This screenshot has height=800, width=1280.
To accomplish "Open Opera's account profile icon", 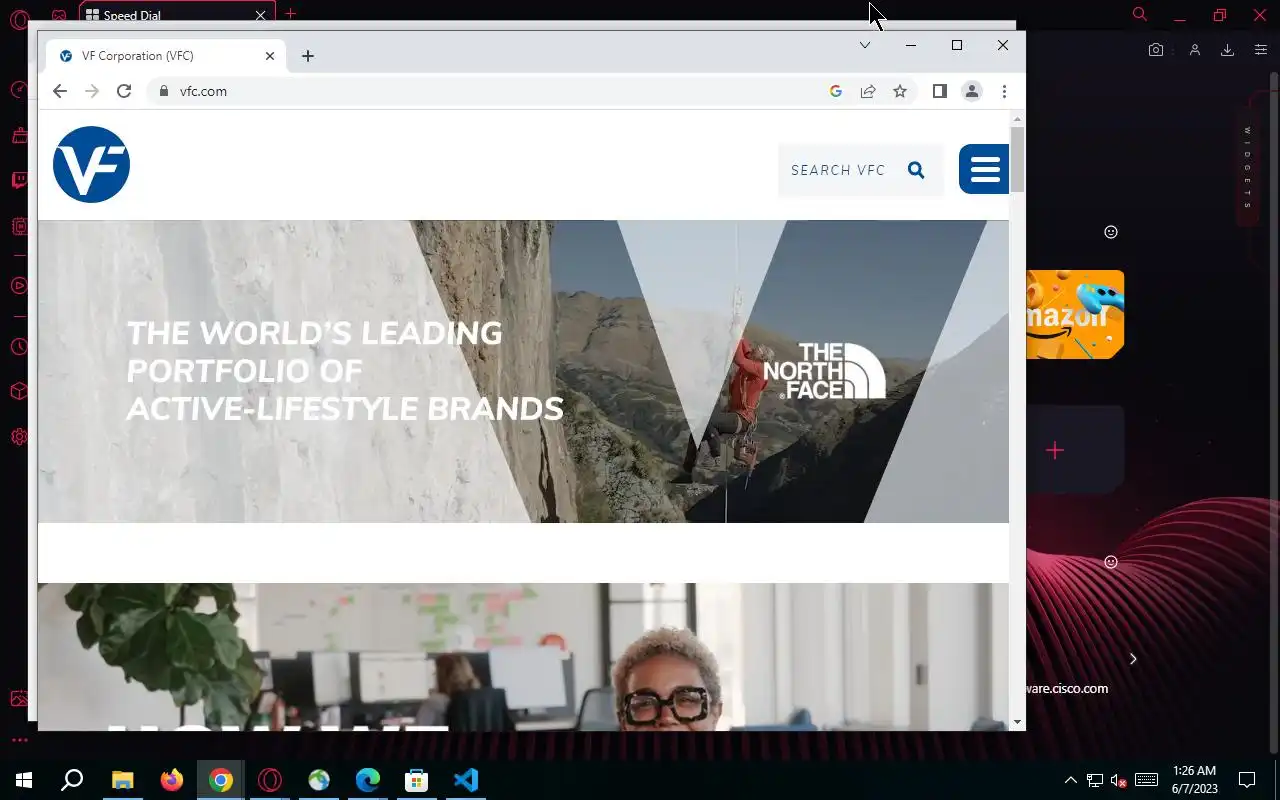I will point(1194,50).
